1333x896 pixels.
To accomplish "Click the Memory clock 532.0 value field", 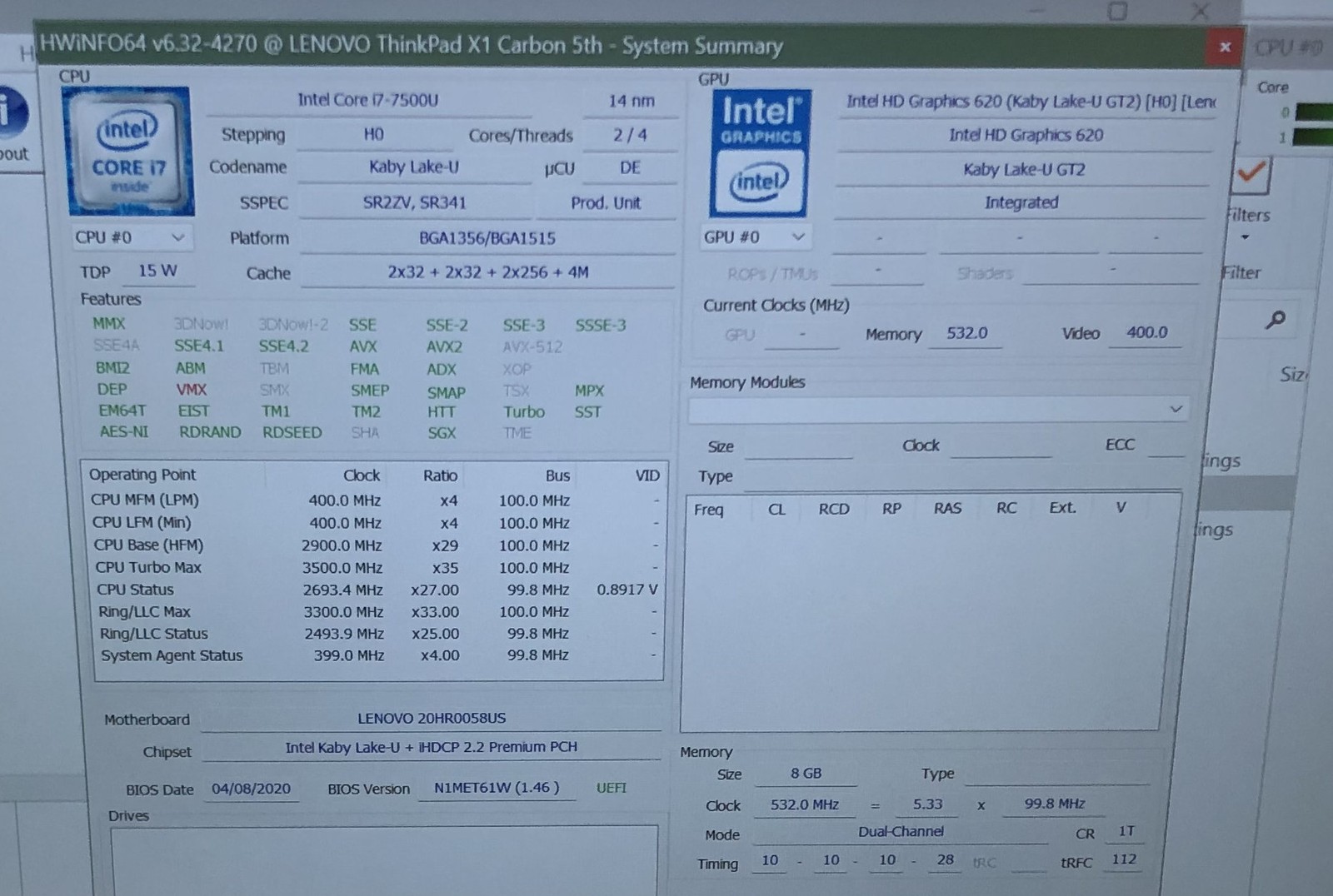I will [966, 333].
